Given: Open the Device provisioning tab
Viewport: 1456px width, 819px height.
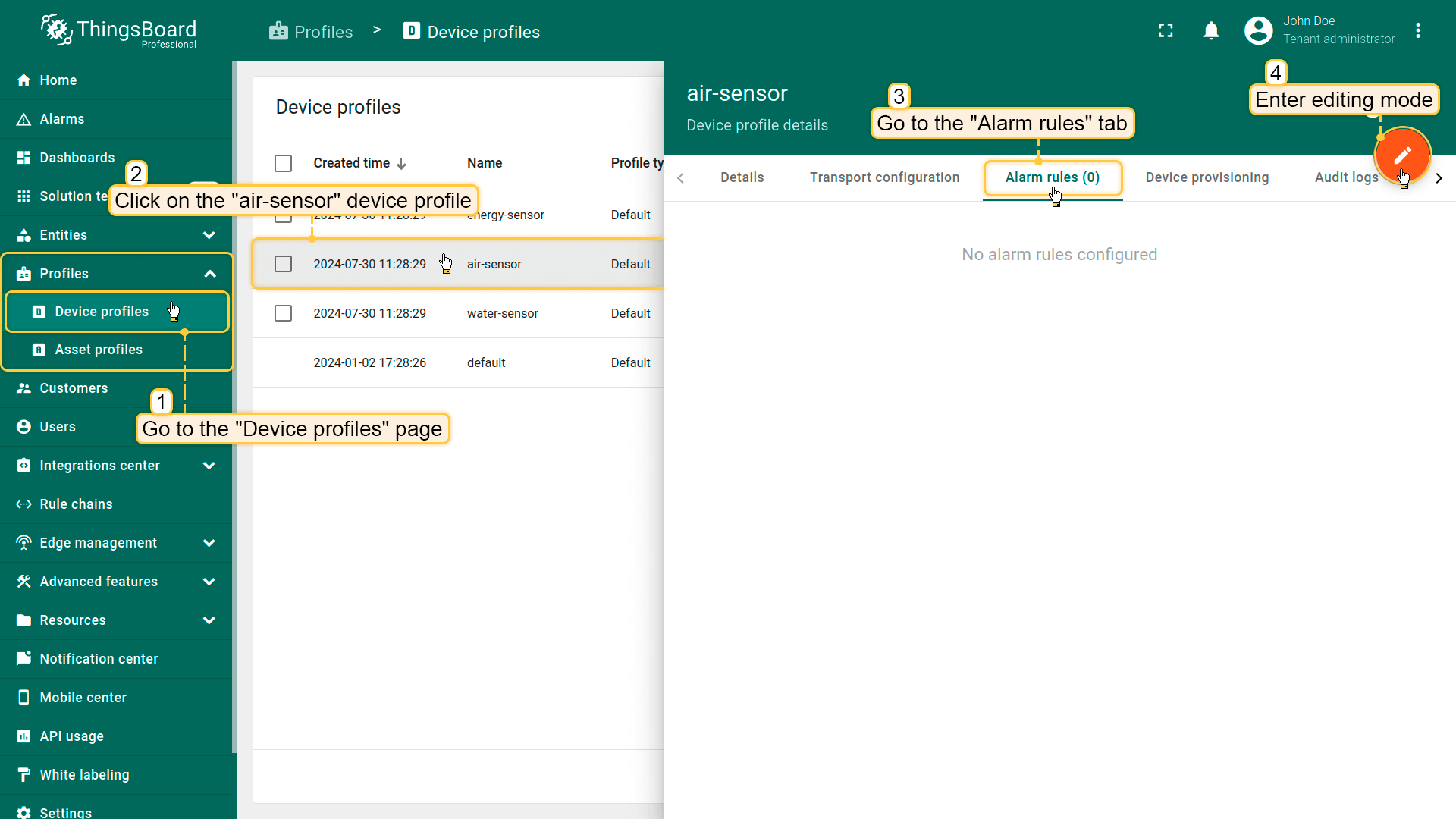Looking at the screenshot, I should tap(1207, 177).
